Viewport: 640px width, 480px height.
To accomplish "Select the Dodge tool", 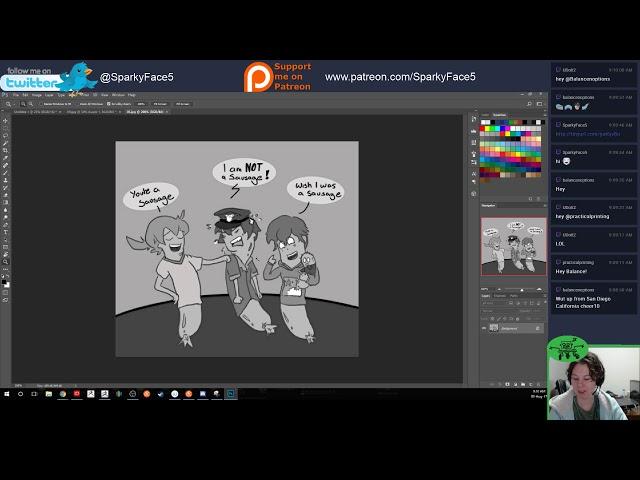I will (x=5, y=217).
